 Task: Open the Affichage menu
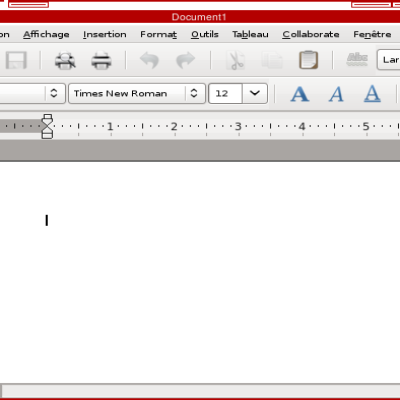click(46, 34)
